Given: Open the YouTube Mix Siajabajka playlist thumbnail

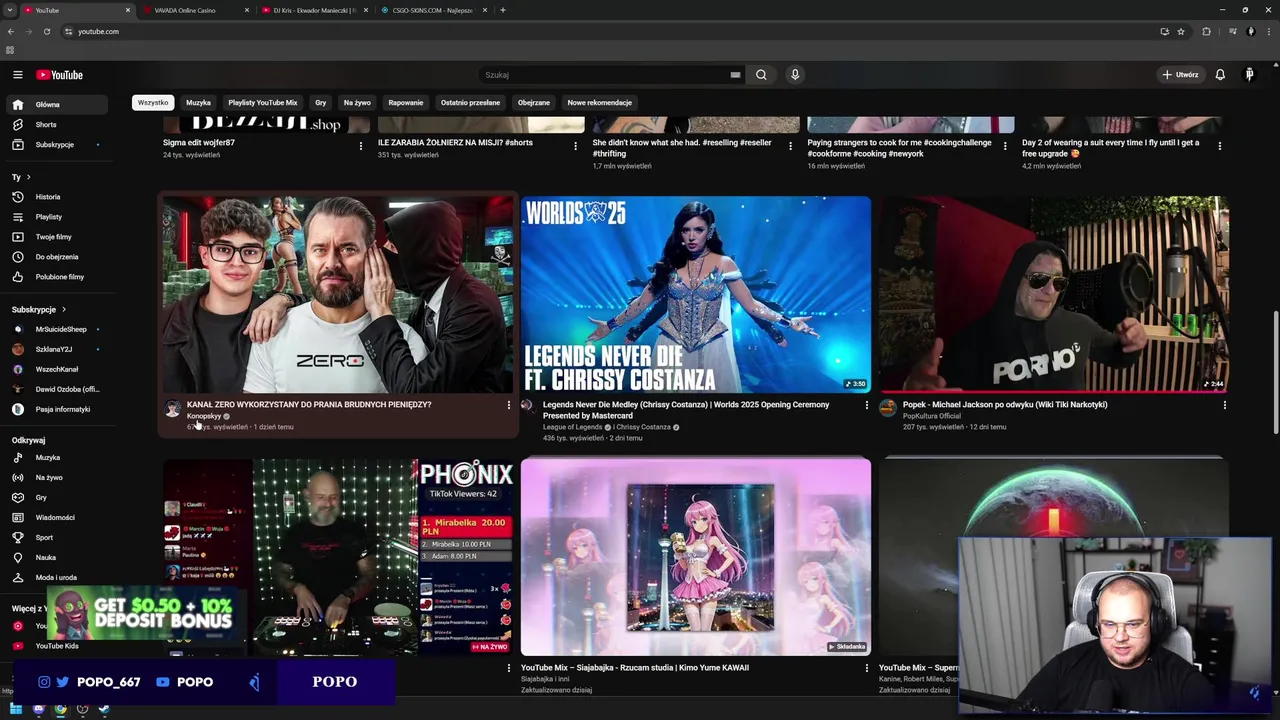Looking at the screenshot, I should (695, 557).
